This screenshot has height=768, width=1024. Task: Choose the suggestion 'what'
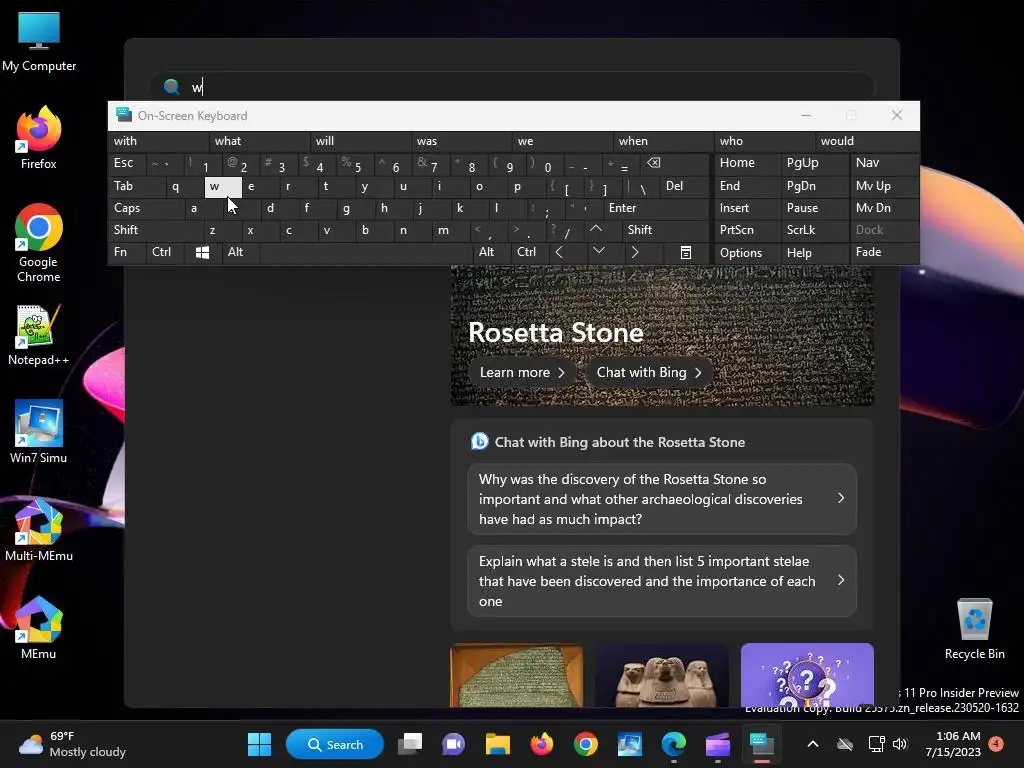point(261,141)
